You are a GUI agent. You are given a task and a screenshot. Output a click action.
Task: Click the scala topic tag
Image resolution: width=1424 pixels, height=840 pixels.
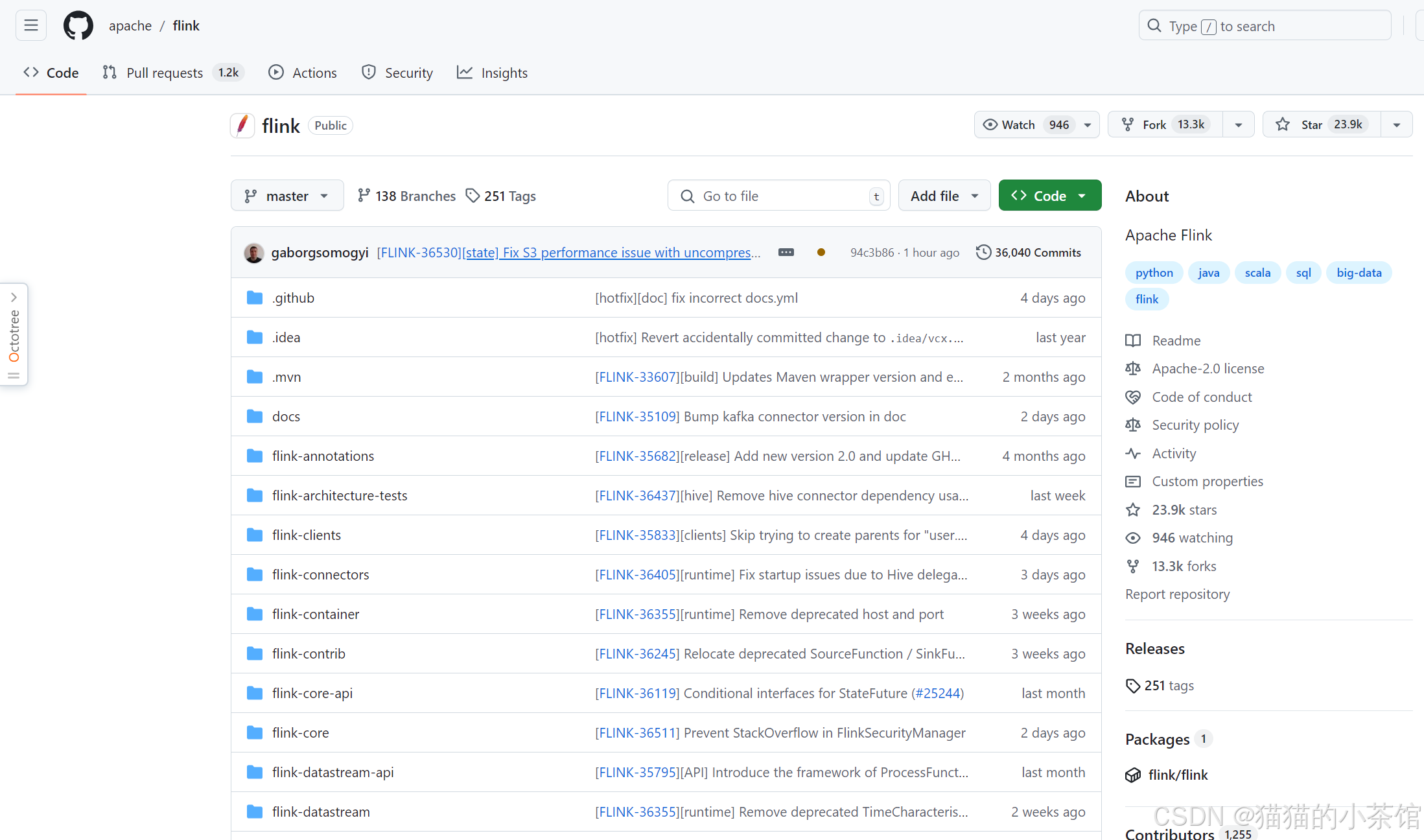click(x=1257, y=273)
